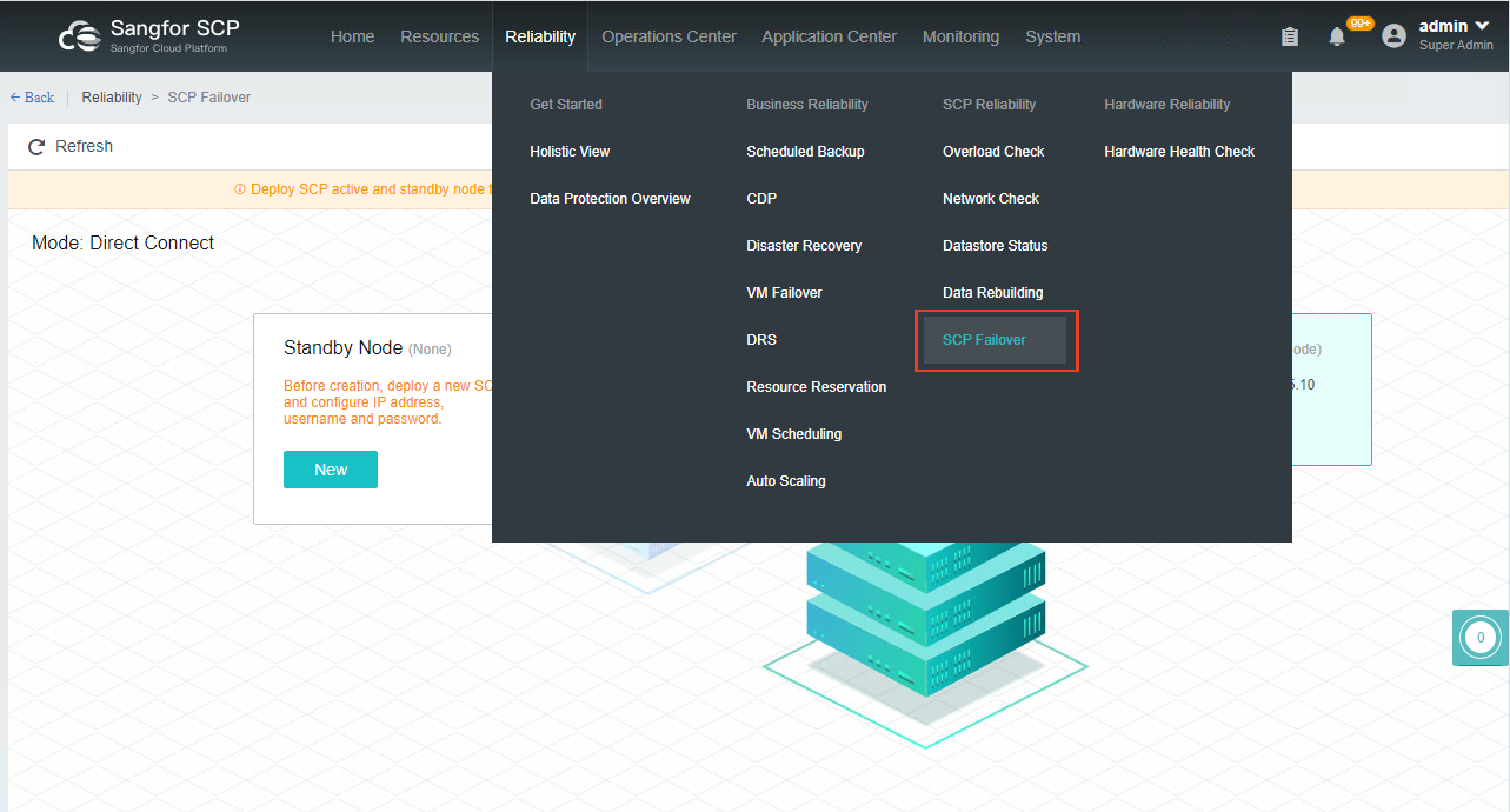
Task: Click the admin user avatar icon
Action: point(1393,36)
